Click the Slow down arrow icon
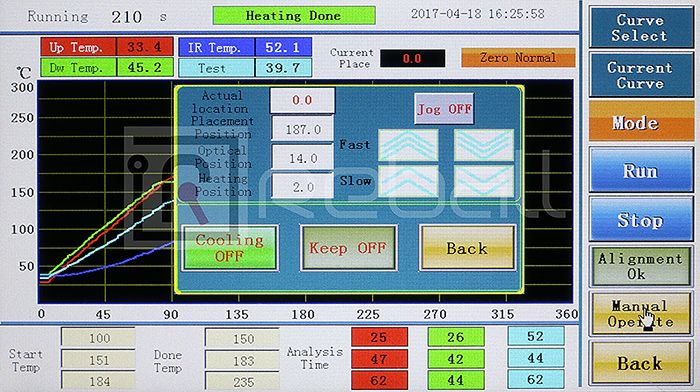 [484, 181]
